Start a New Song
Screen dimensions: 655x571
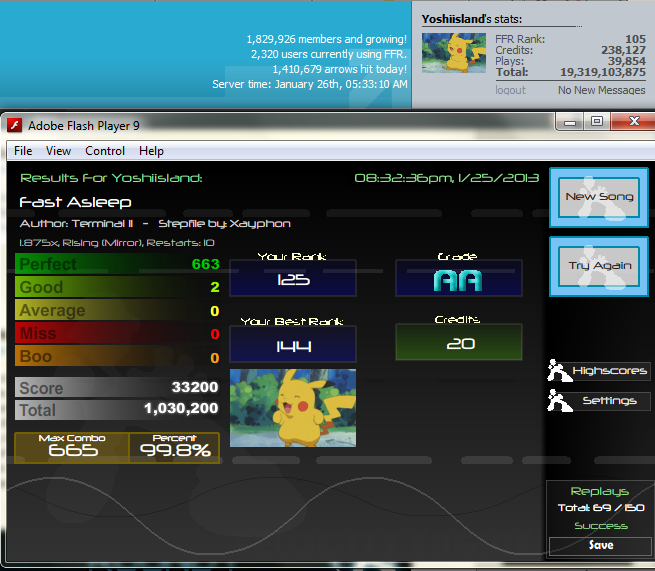pos(599,198)
